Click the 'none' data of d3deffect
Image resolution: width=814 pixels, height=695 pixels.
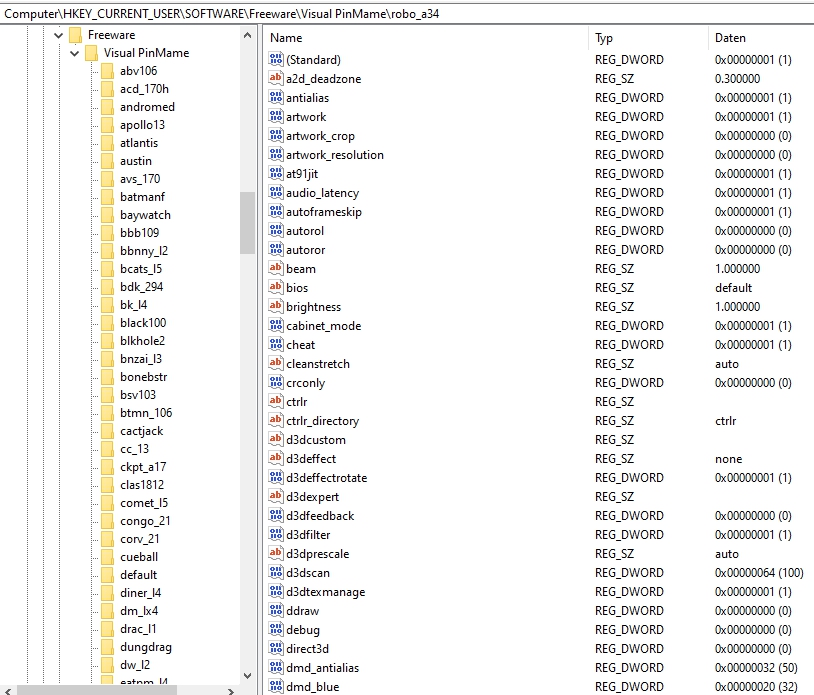[x=728, y=459]
